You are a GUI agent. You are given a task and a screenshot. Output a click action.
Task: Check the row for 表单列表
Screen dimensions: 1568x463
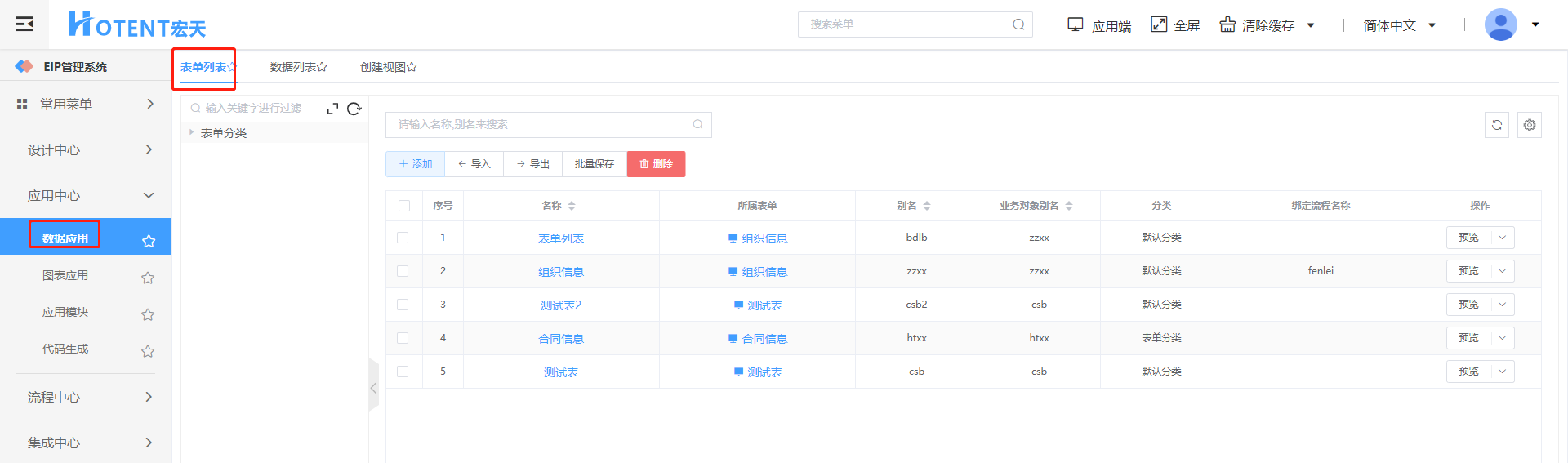pos(403,238)
